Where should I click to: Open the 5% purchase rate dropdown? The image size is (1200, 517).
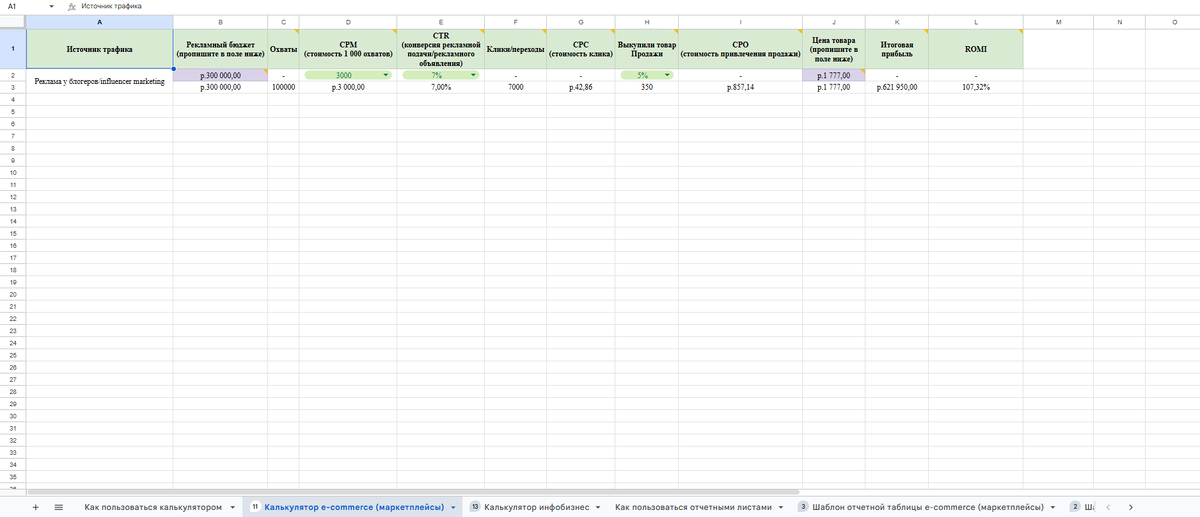click(647, 75)
